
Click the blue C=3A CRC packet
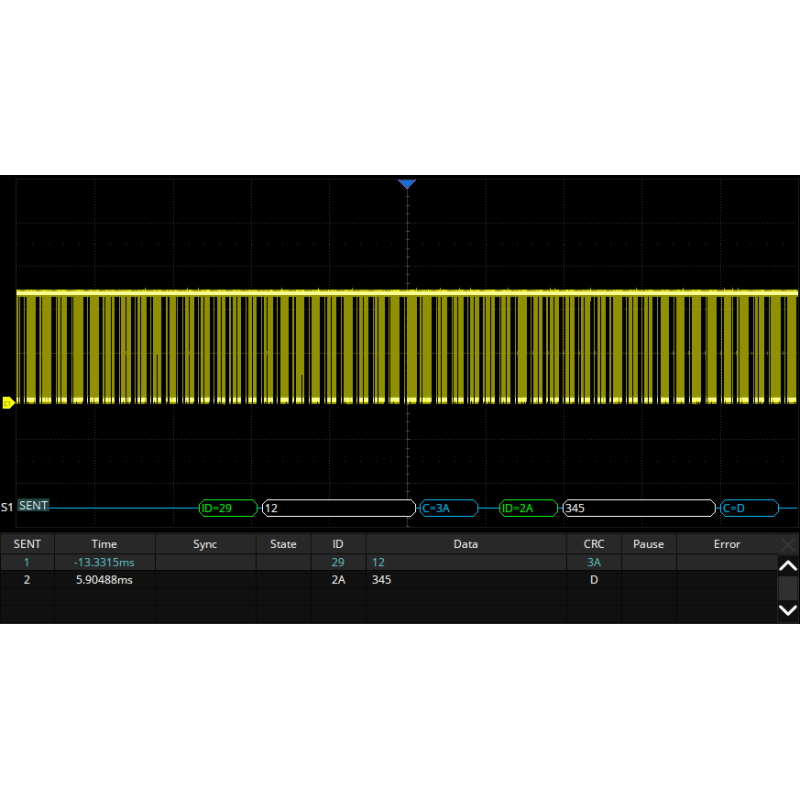448,508
